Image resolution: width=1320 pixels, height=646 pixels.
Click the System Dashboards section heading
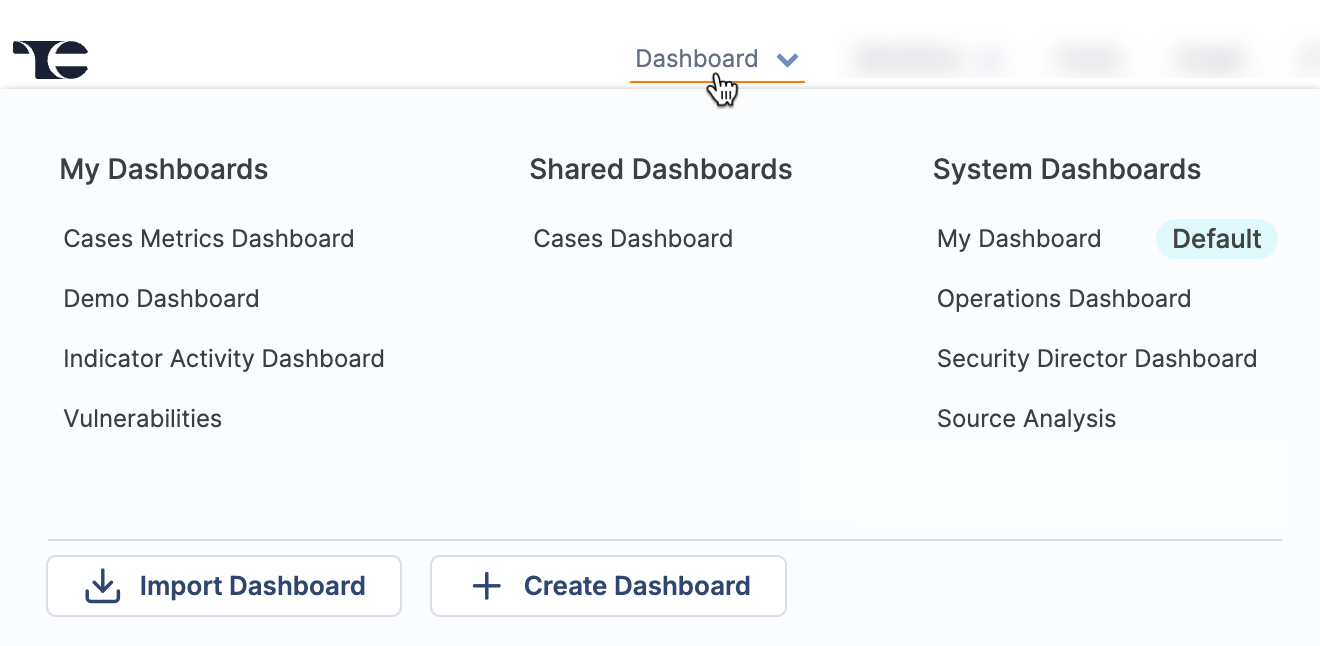(x=1067, y=169)
